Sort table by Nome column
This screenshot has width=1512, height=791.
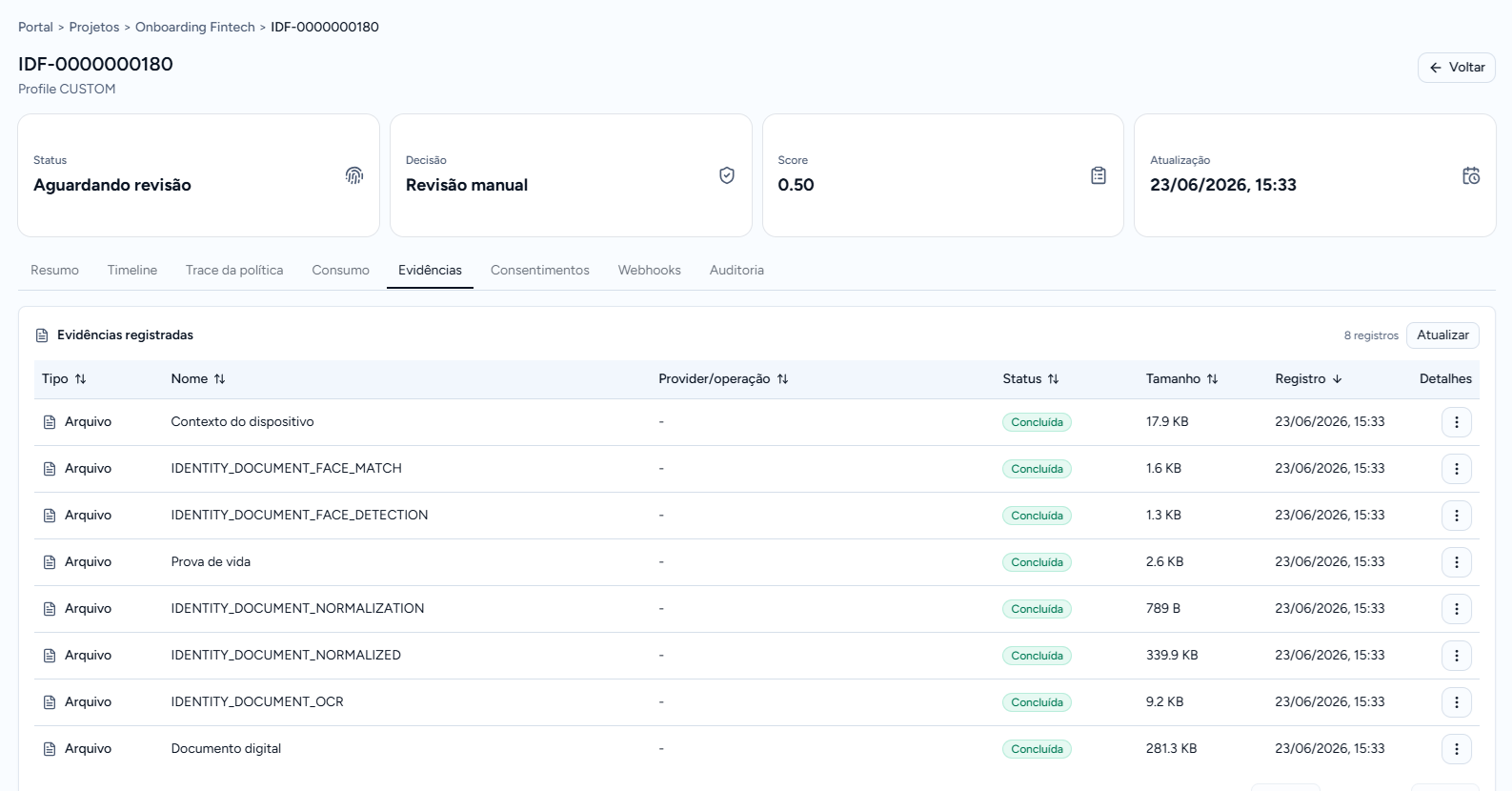pyautogui.click(x=198, y=379)
